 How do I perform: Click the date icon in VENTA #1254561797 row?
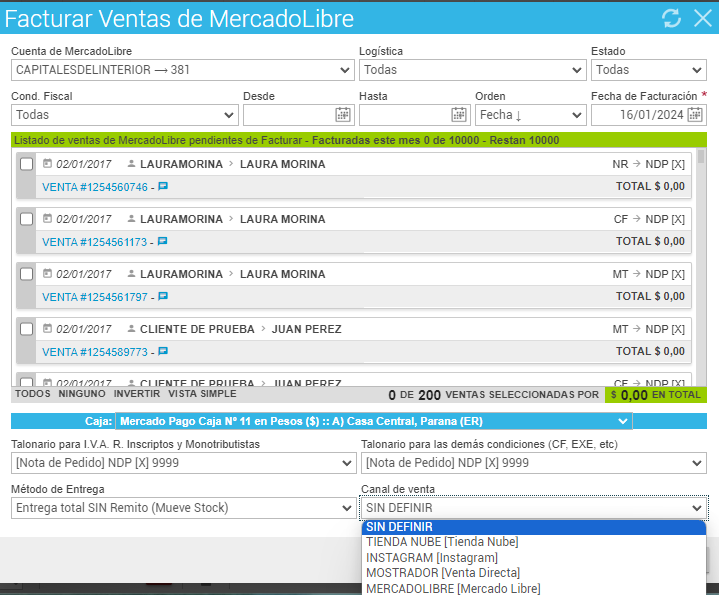click(x=47, y=273)
